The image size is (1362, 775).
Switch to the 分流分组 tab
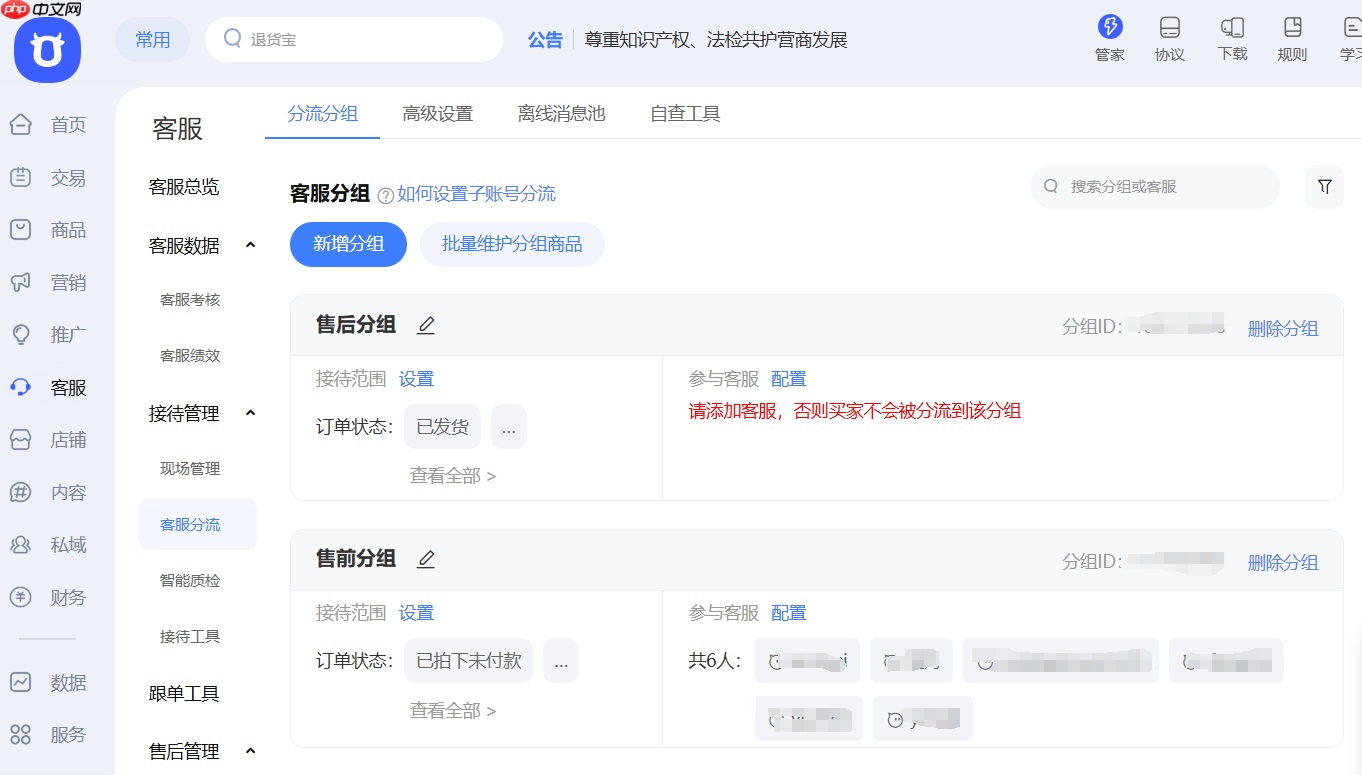tap(322, 114)
